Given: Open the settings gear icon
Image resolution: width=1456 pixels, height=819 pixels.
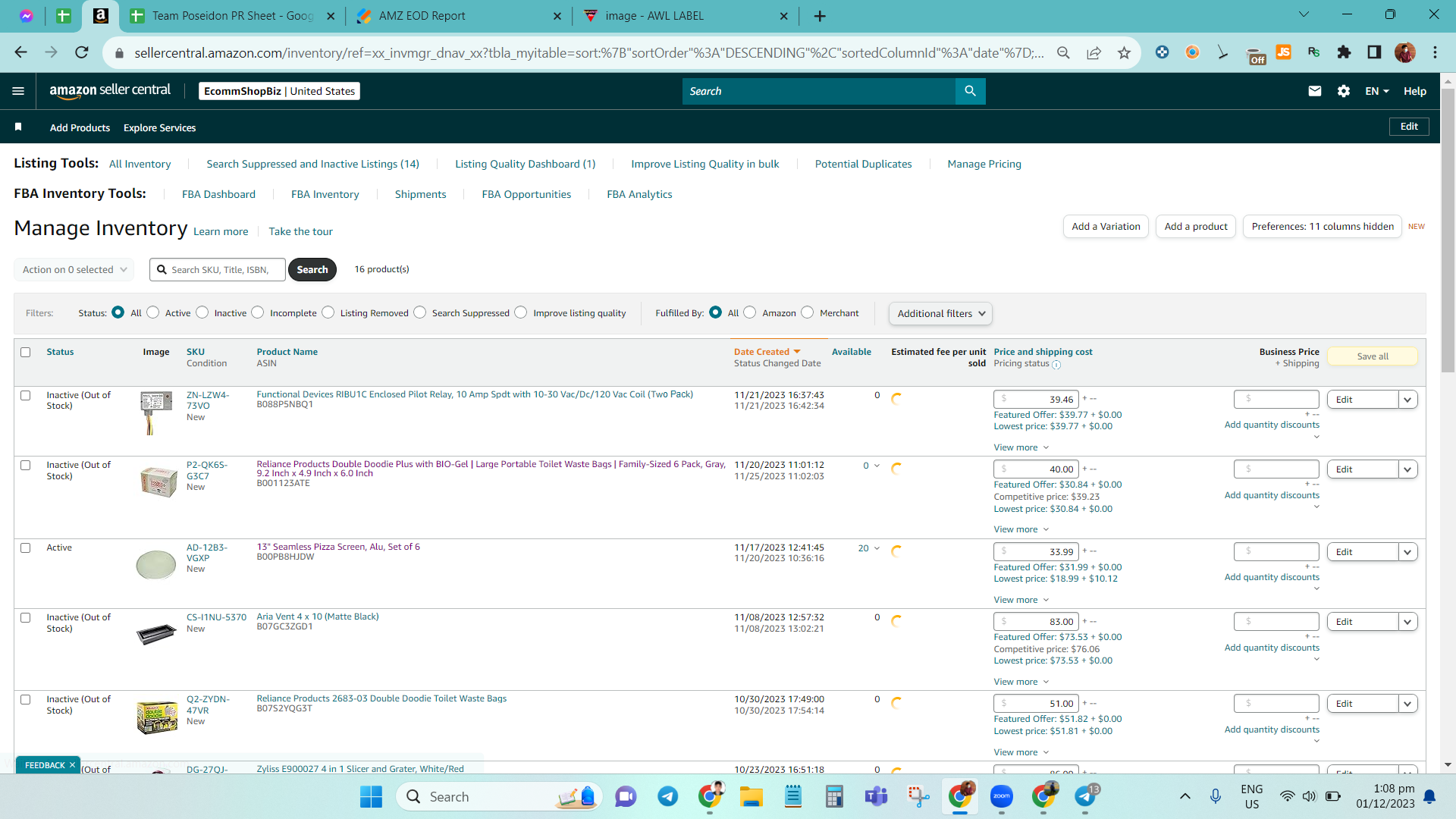Looking at the screenshot, I should tap(1344, 91).
